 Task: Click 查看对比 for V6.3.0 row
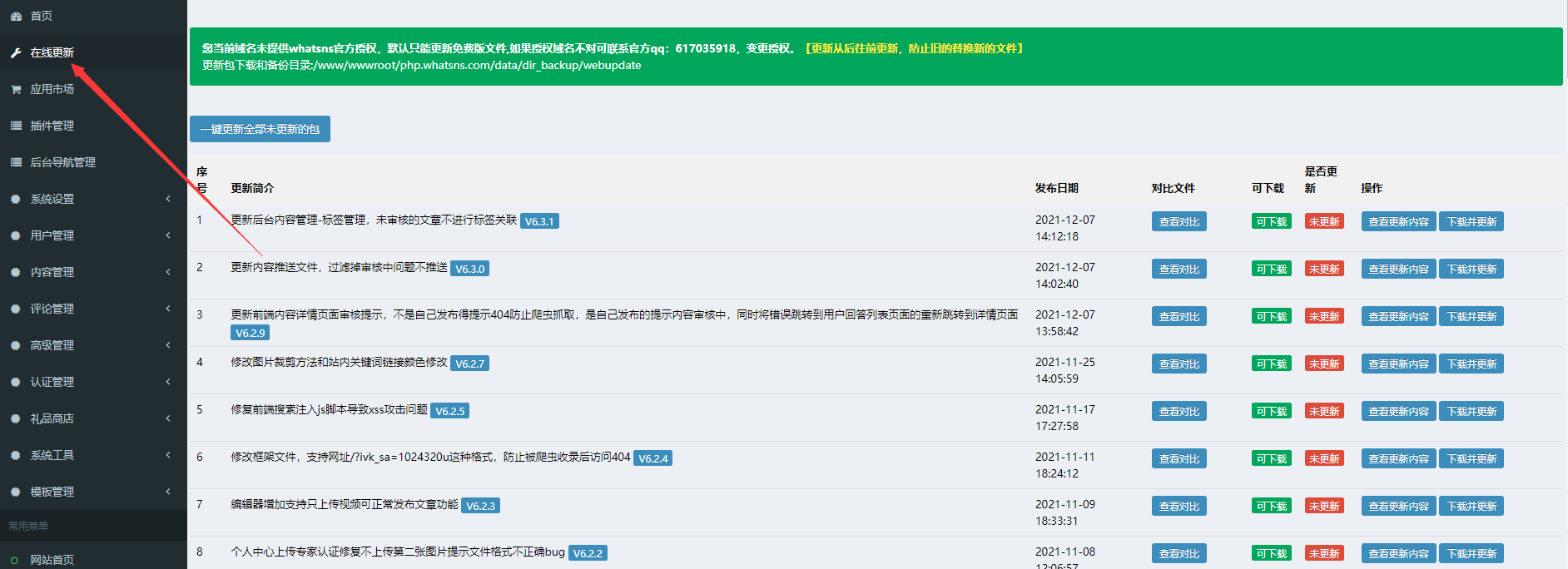(1179, 270)
